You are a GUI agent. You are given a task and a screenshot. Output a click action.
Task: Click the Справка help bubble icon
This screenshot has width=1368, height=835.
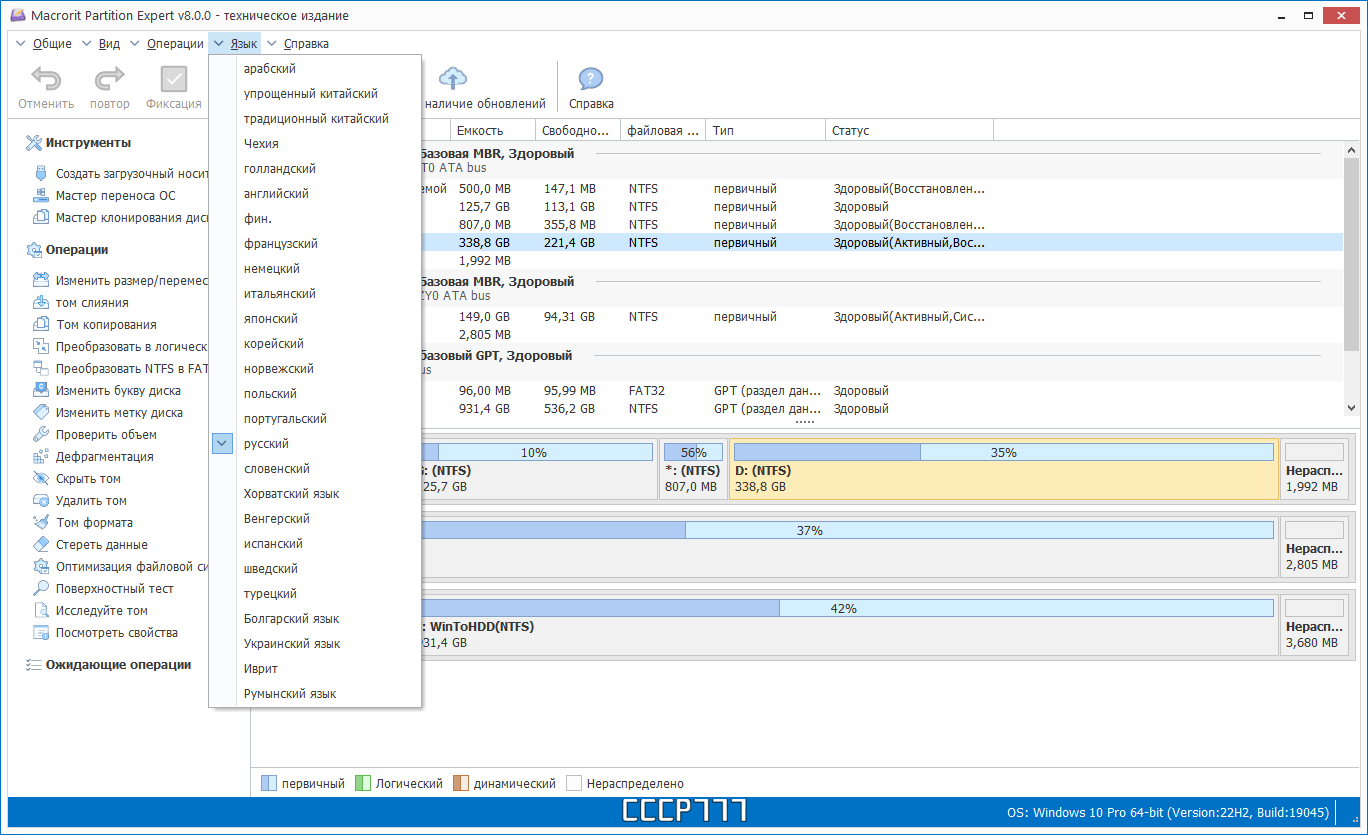(x=591, y=79)
